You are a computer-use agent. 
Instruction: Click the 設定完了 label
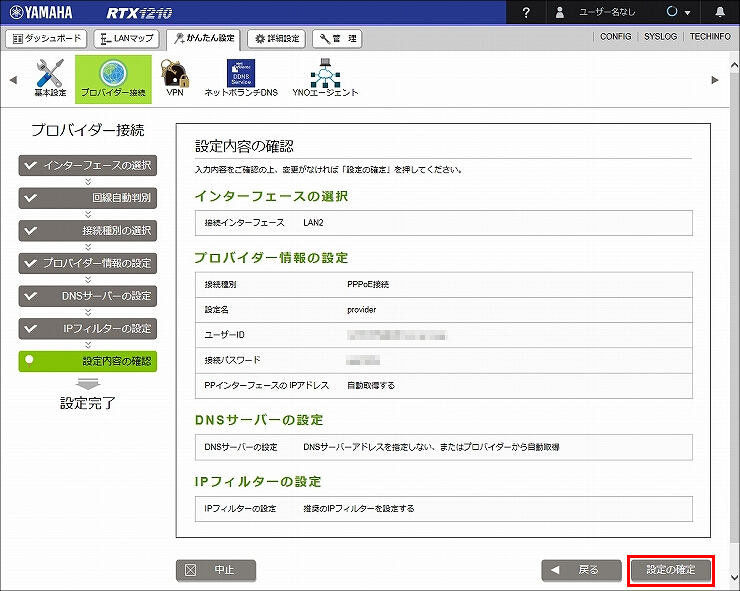pyautogui.click(x=88, y=403)
